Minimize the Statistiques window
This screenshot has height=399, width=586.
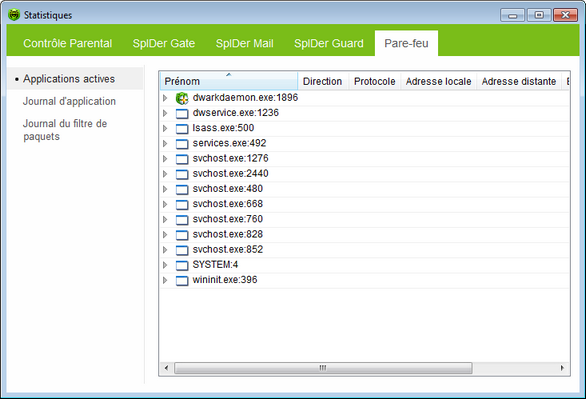point(512,15)
